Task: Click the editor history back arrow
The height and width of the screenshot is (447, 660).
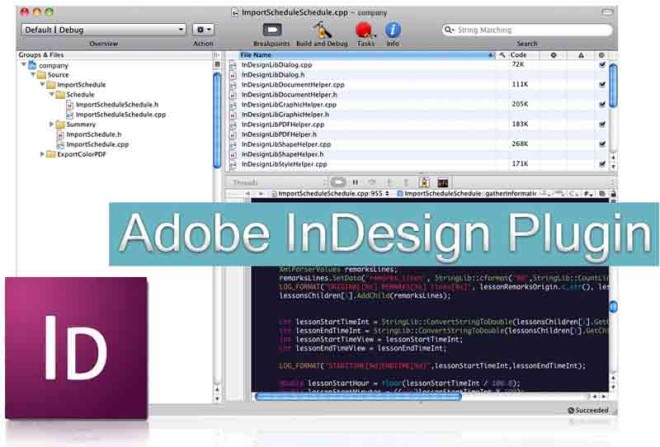Action: (x=248, y=194)
